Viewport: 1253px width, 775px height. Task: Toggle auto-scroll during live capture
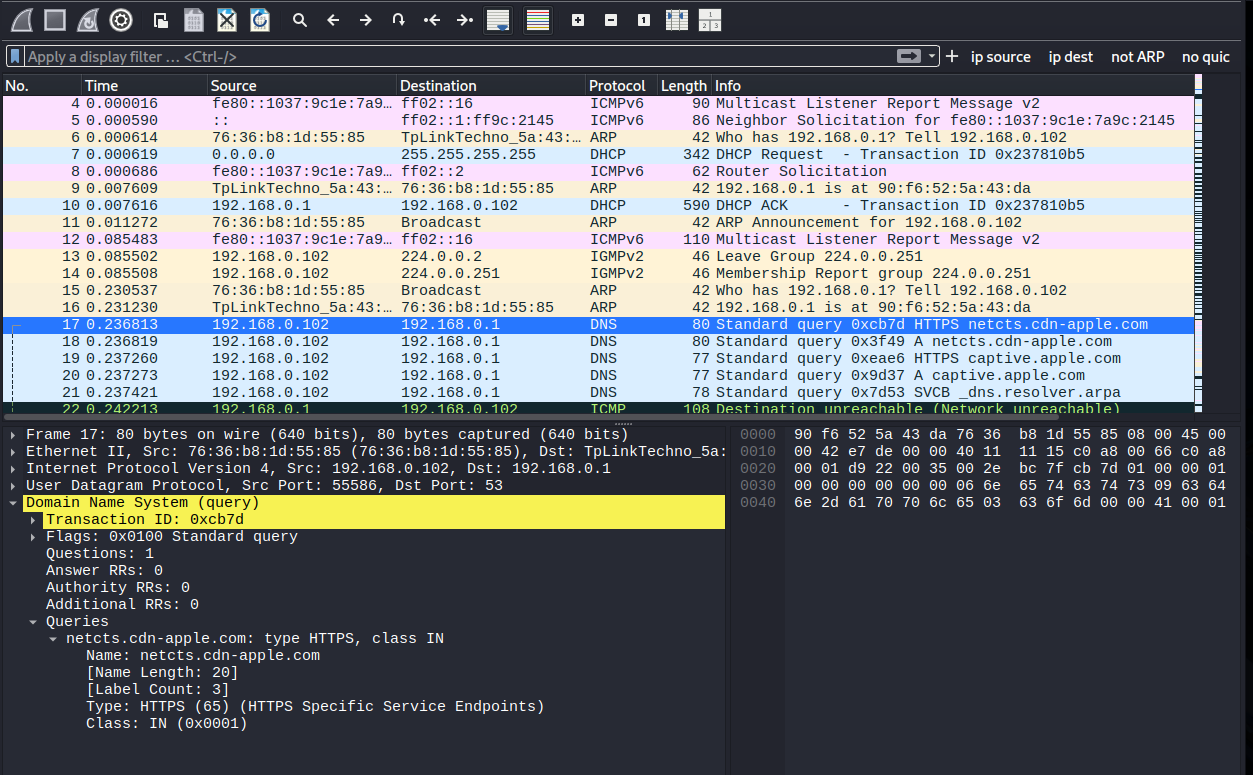[x=497, y=19]
